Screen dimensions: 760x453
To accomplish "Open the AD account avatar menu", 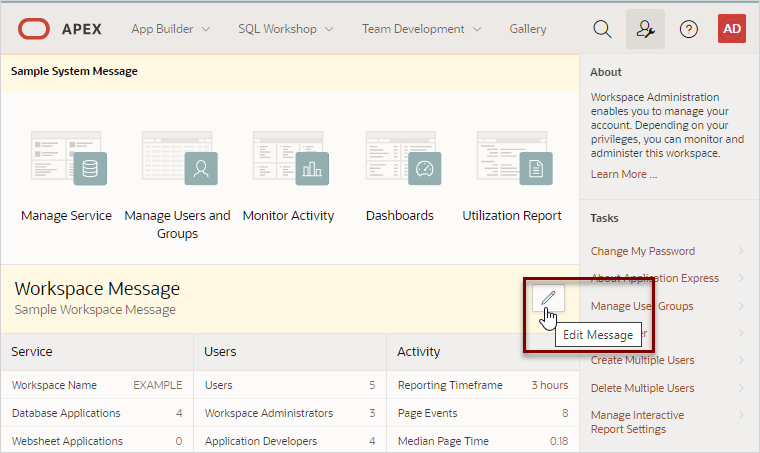I will coord(731,29).
